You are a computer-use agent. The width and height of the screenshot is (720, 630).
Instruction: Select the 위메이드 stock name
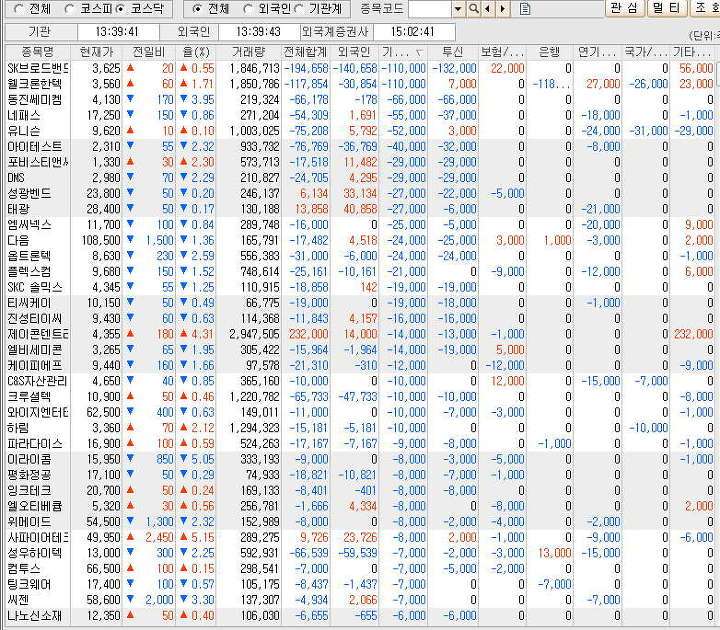pyautogui.click(x=29, y=522)
